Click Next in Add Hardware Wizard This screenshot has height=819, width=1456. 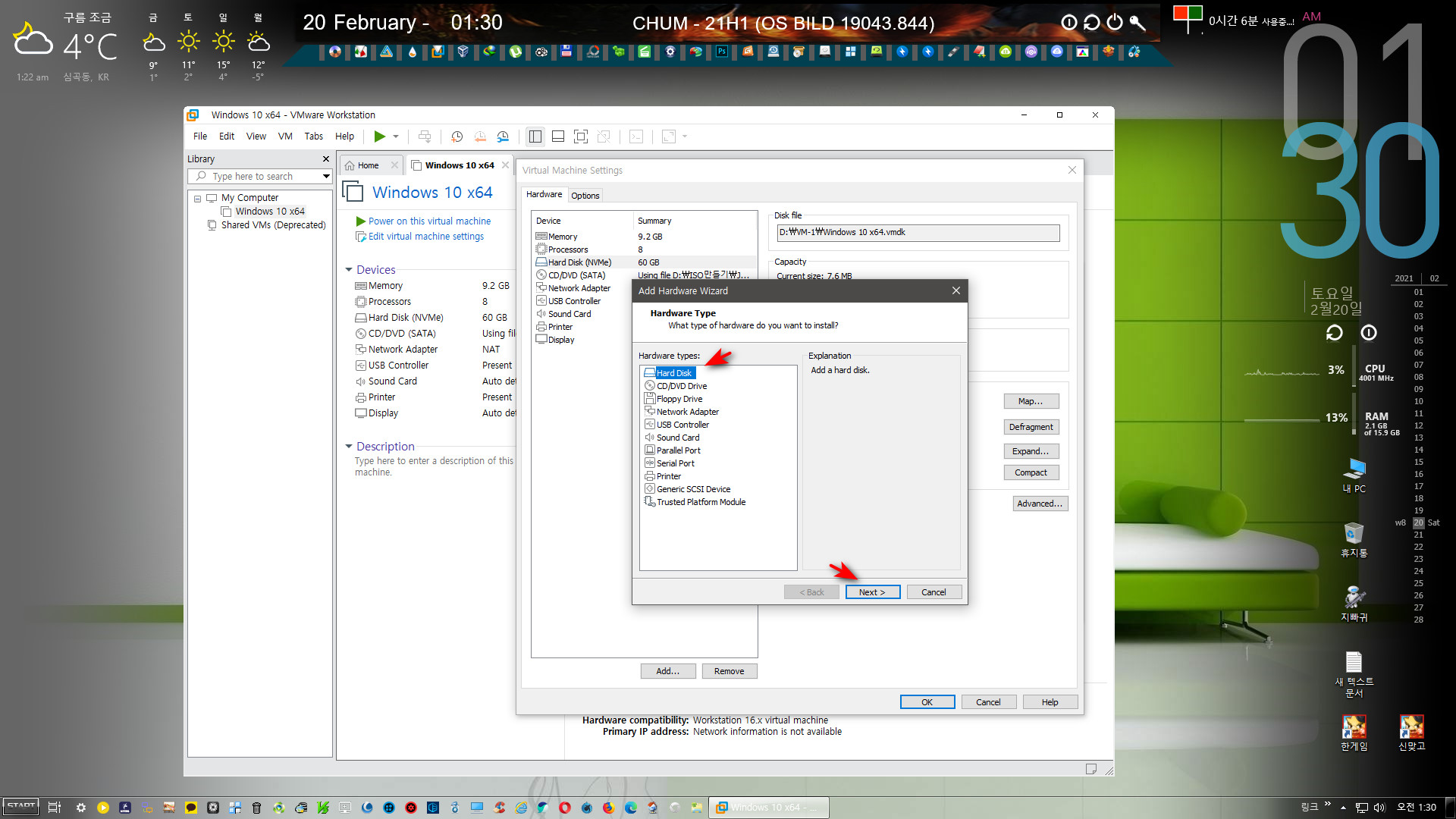[x=873, y=592]
